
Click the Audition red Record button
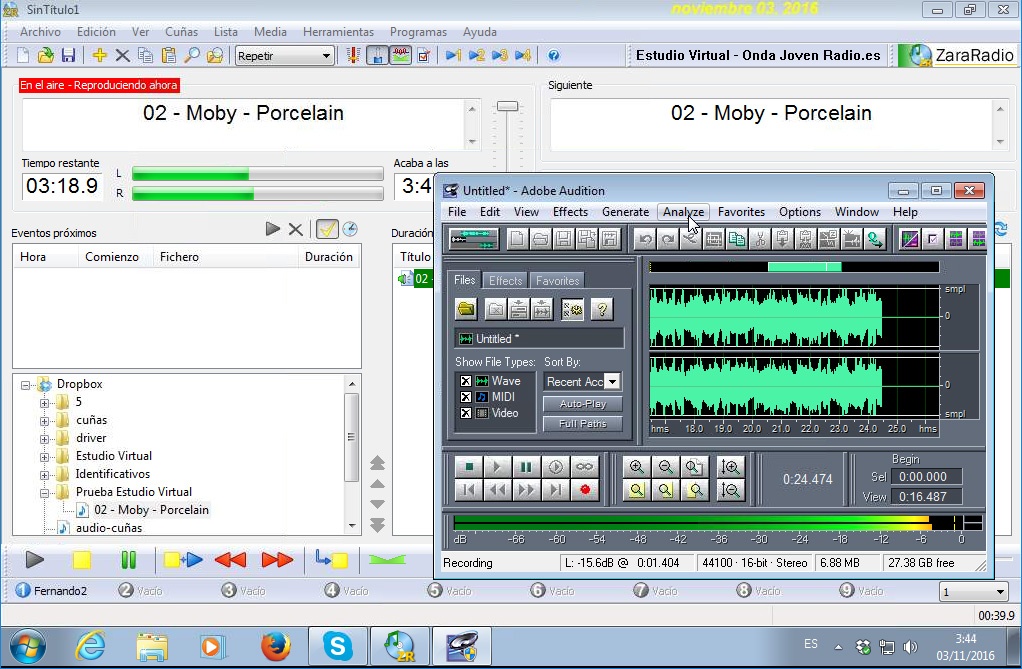pyautogui.click(x=585, y=490)
